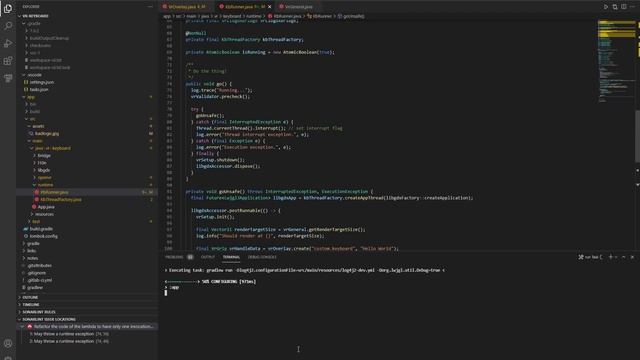Click the build.gradle file icon
This screenshot has width=640, height=360.
pos(26,229)
